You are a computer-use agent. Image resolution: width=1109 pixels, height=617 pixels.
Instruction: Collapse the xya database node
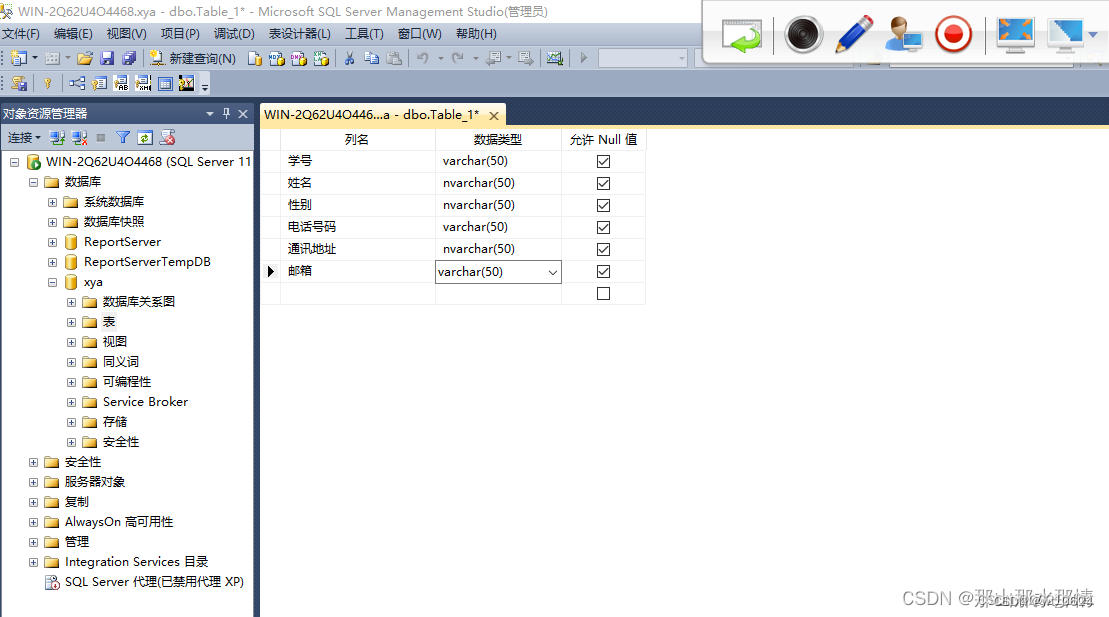click(x=52, y=282)
